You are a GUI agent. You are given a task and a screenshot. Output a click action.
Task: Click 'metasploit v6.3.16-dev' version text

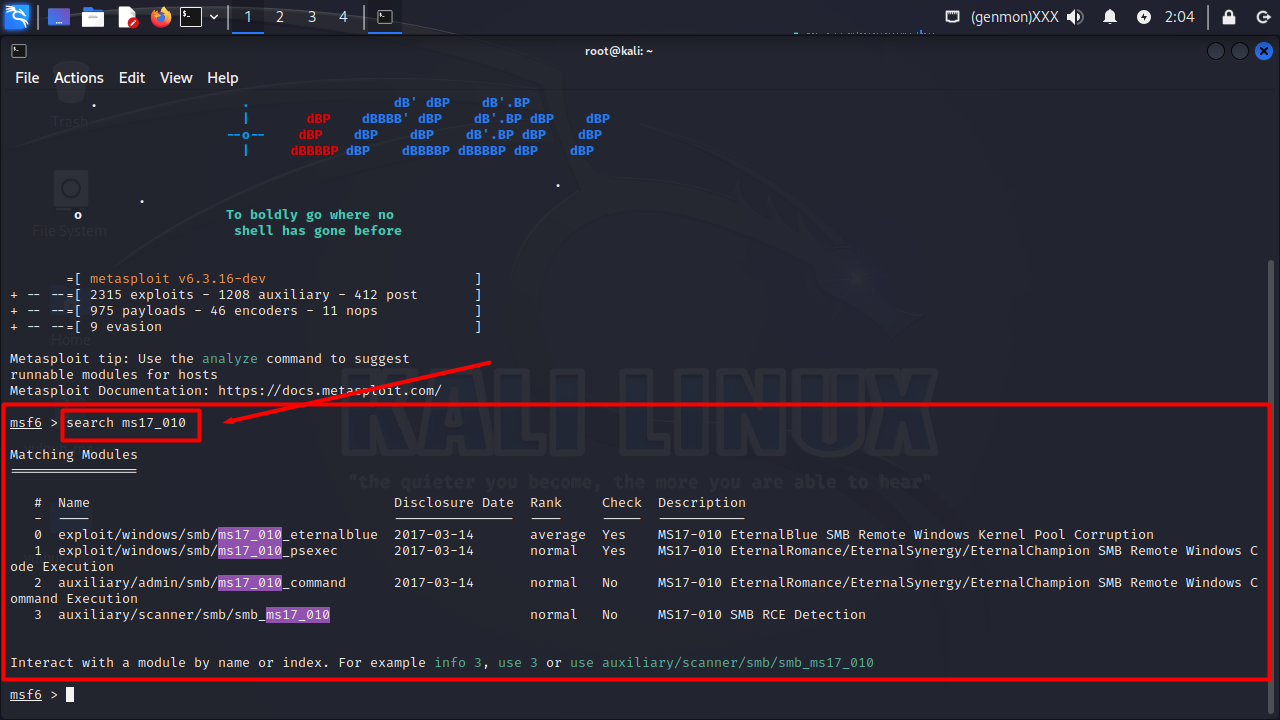tap(178, 279)
